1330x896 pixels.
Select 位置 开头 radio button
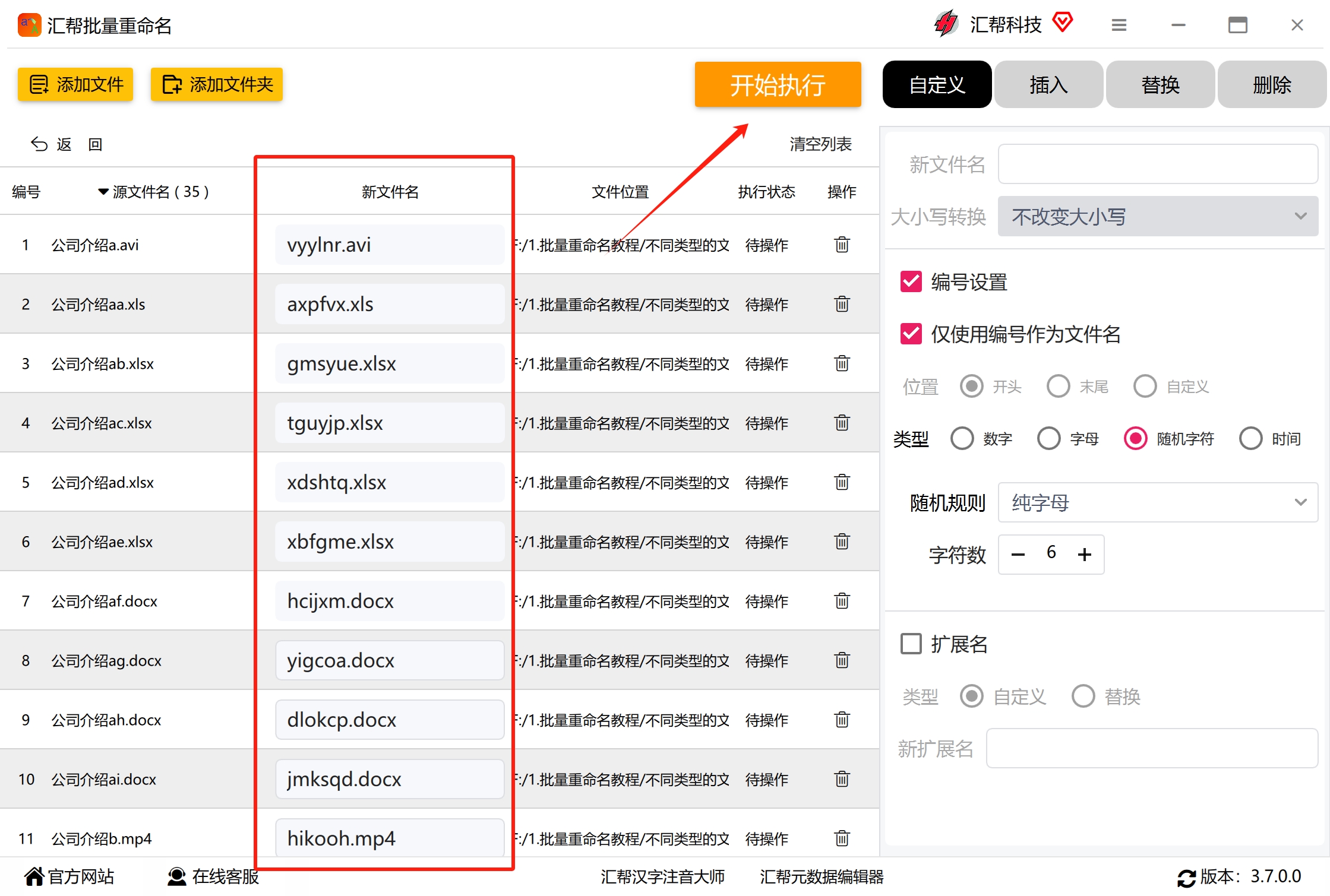pyautogui.click(x=972, y=387)
